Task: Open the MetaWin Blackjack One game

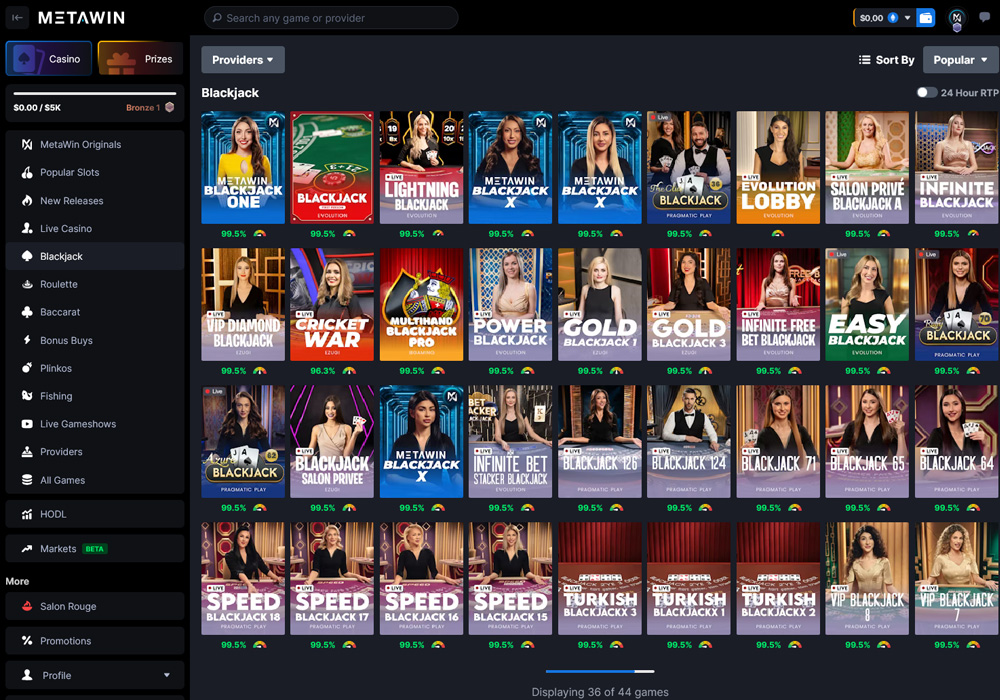Action: coord(243,168)
